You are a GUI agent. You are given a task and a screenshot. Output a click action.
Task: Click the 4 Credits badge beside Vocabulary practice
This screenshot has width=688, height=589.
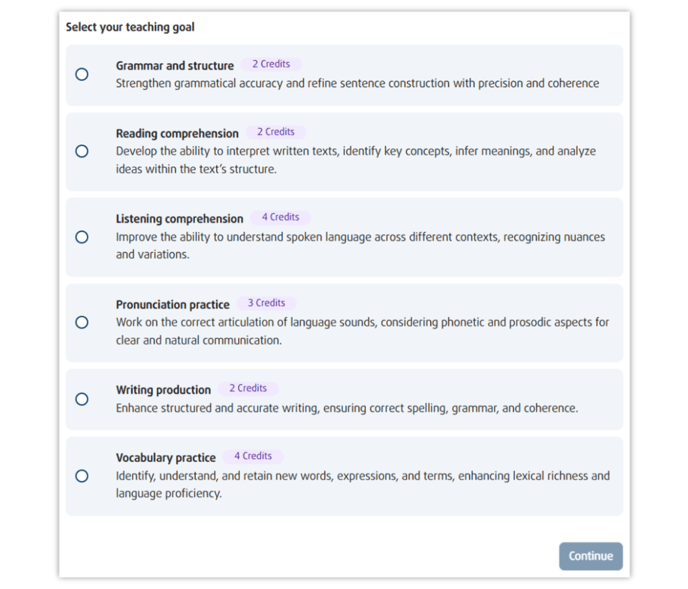(253, 456)
